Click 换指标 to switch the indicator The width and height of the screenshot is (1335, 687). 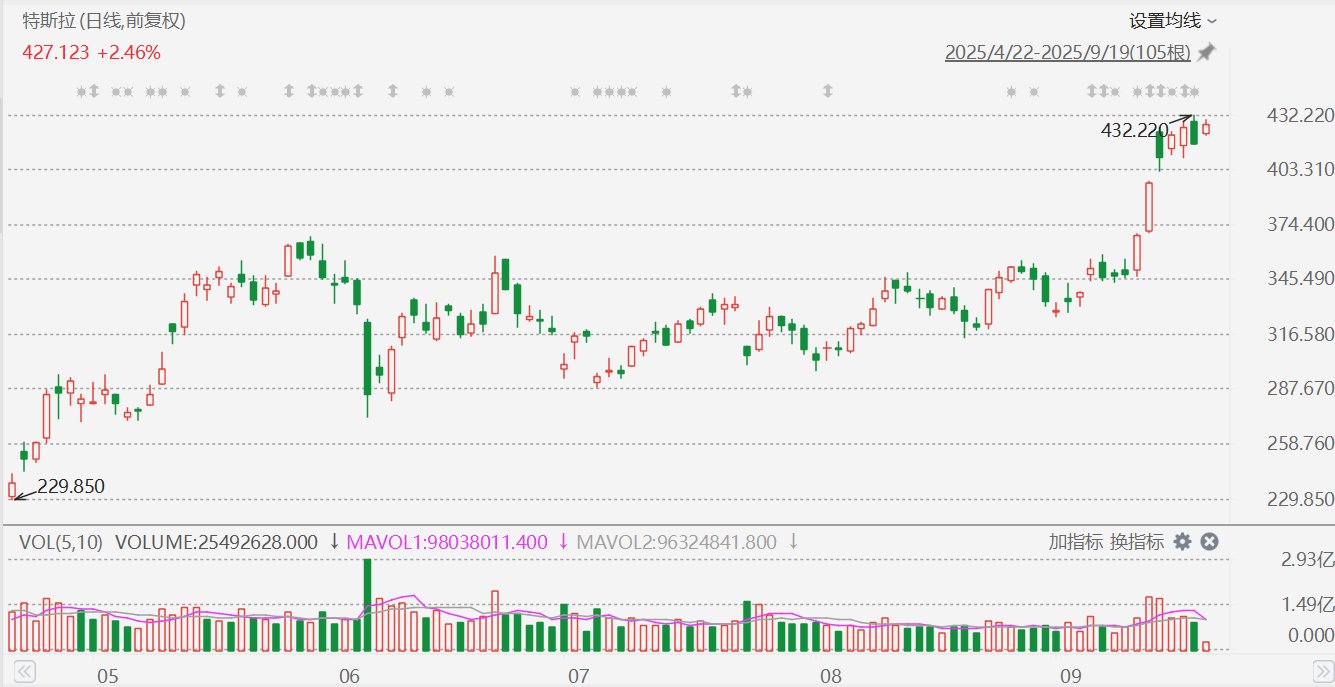click(1137, 542)
